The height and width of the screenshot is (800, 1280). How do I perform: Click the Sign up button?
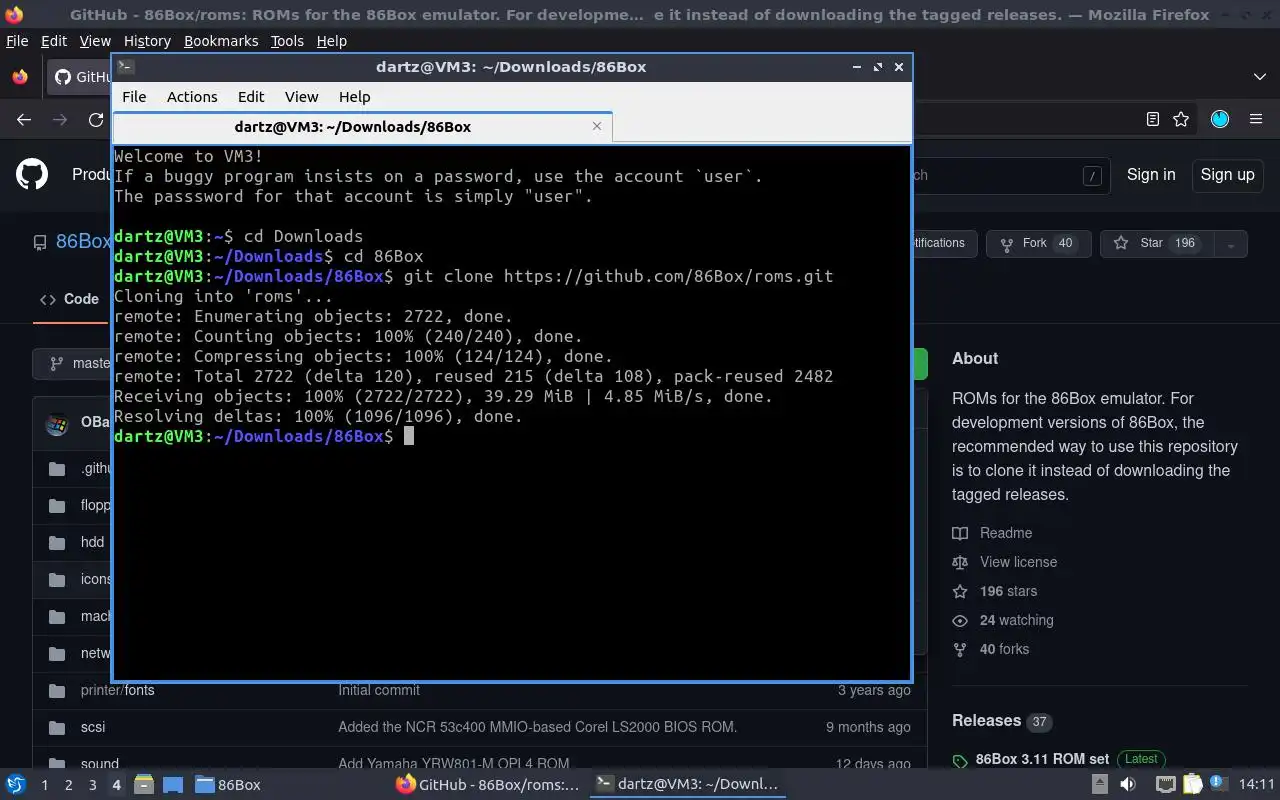click(x=1227, y=174)
